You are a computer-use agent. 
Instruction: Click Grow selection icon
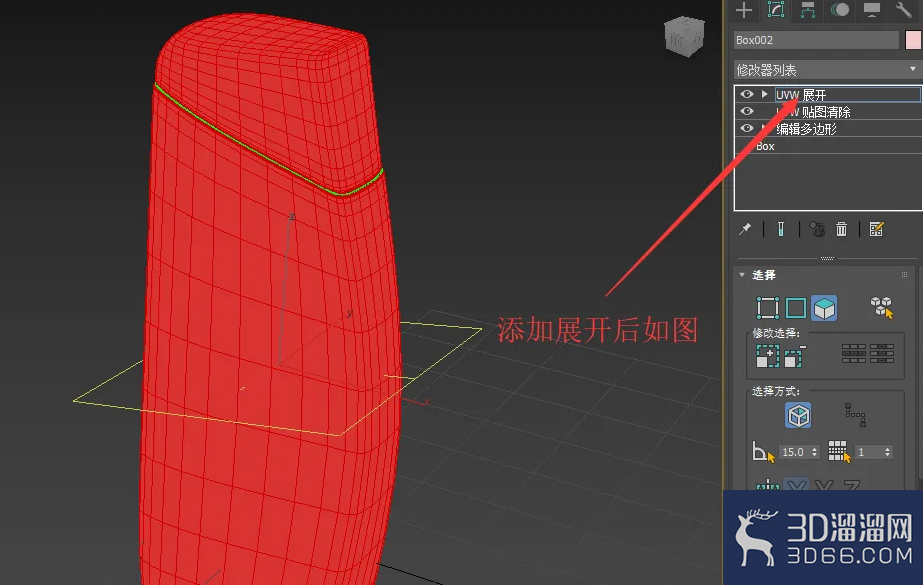(x=768, y=356)
